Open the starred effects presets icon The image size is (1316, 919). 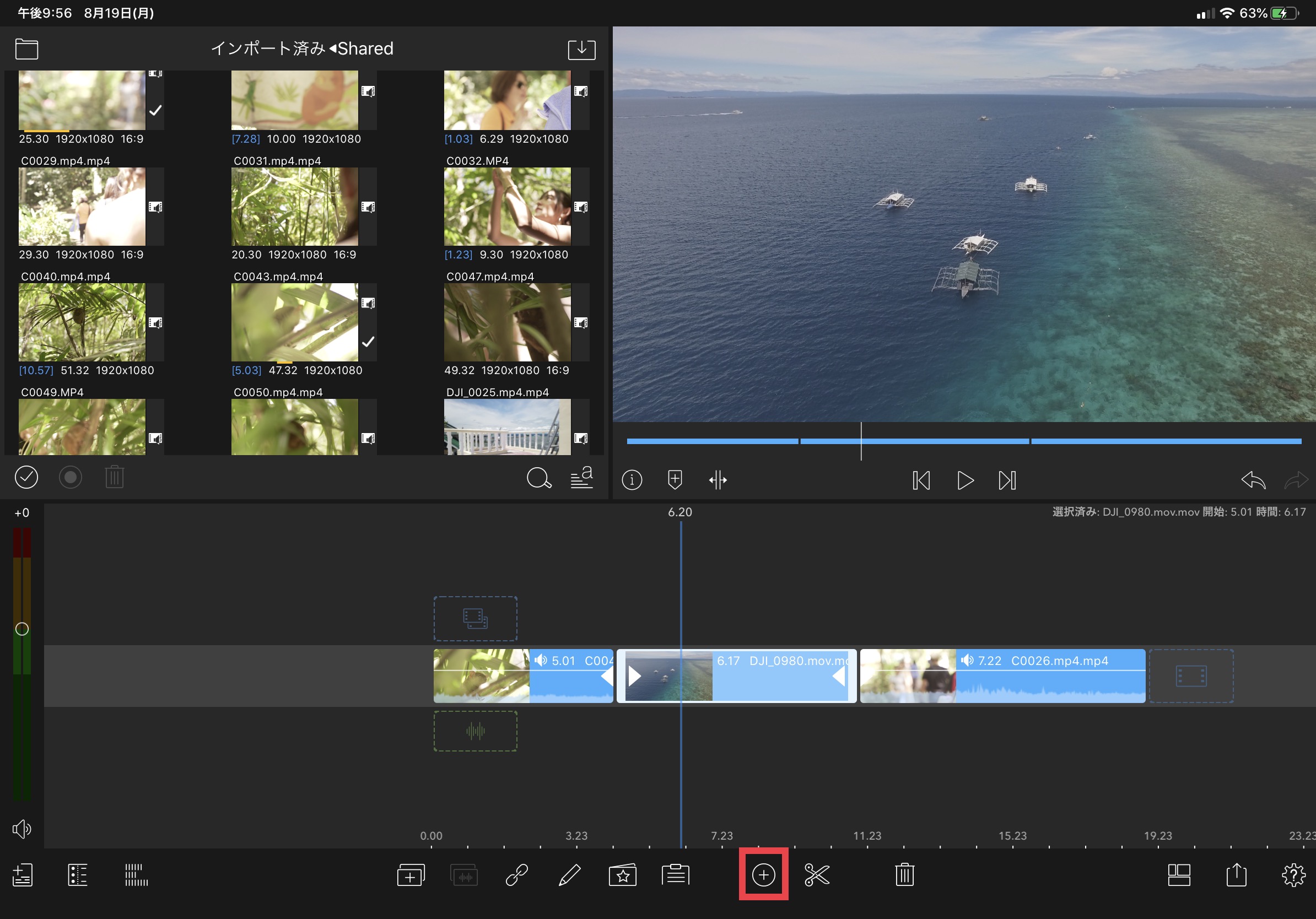[623, 875]
